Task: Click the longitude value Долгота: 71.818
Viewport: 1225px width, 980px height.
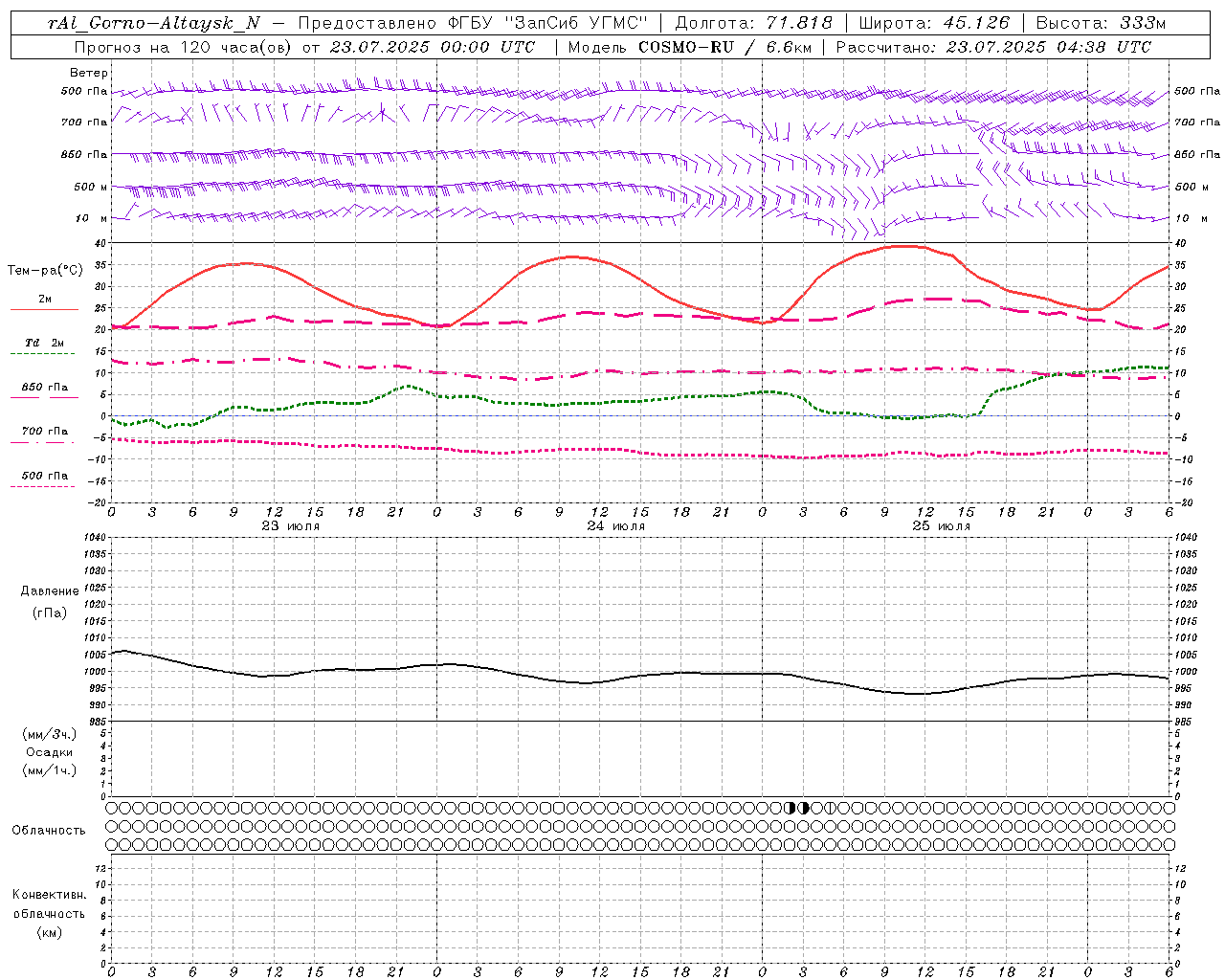Action: (x=754, y=23)
